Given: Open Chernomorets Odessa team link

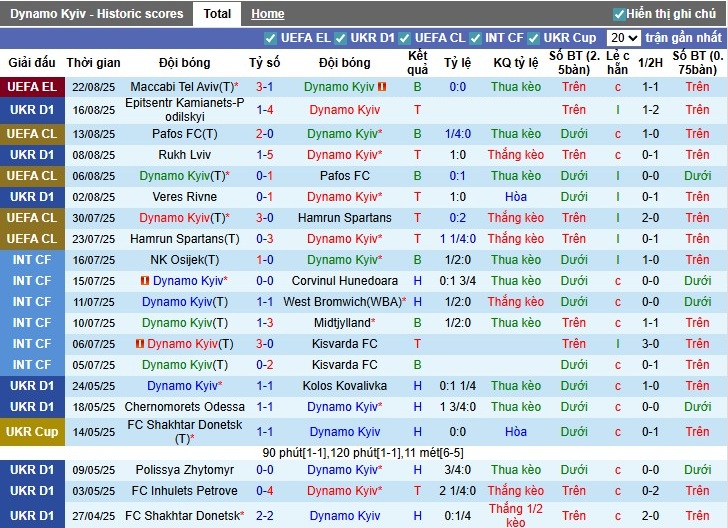Looking at the screenshot, I should 184,407.
